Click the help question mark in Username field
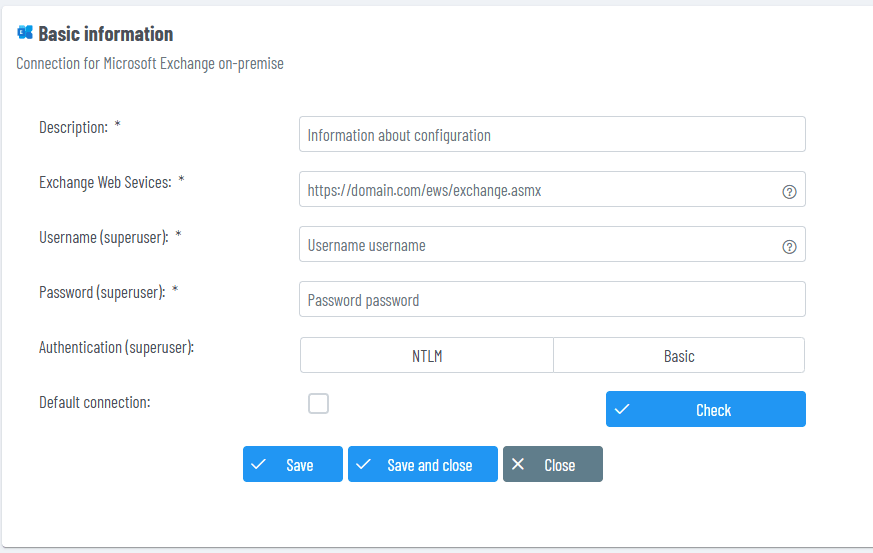The width and height of the screenshot is (873, 553). click(x=789, y=246)
